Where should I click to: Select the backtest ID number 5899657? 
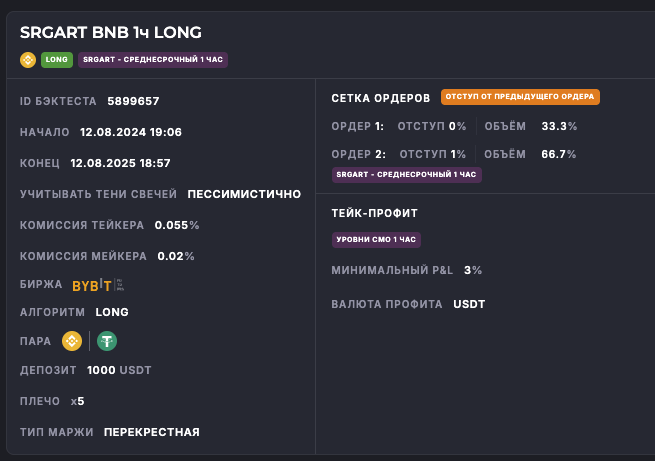(133, 101)
